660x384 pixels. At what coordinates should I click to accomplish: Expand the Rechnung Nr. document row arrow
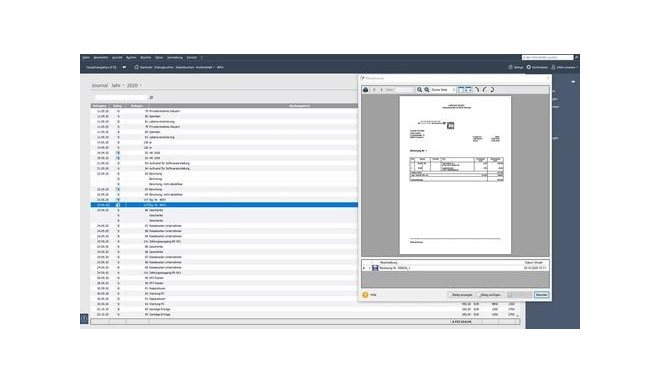(364, 268)
